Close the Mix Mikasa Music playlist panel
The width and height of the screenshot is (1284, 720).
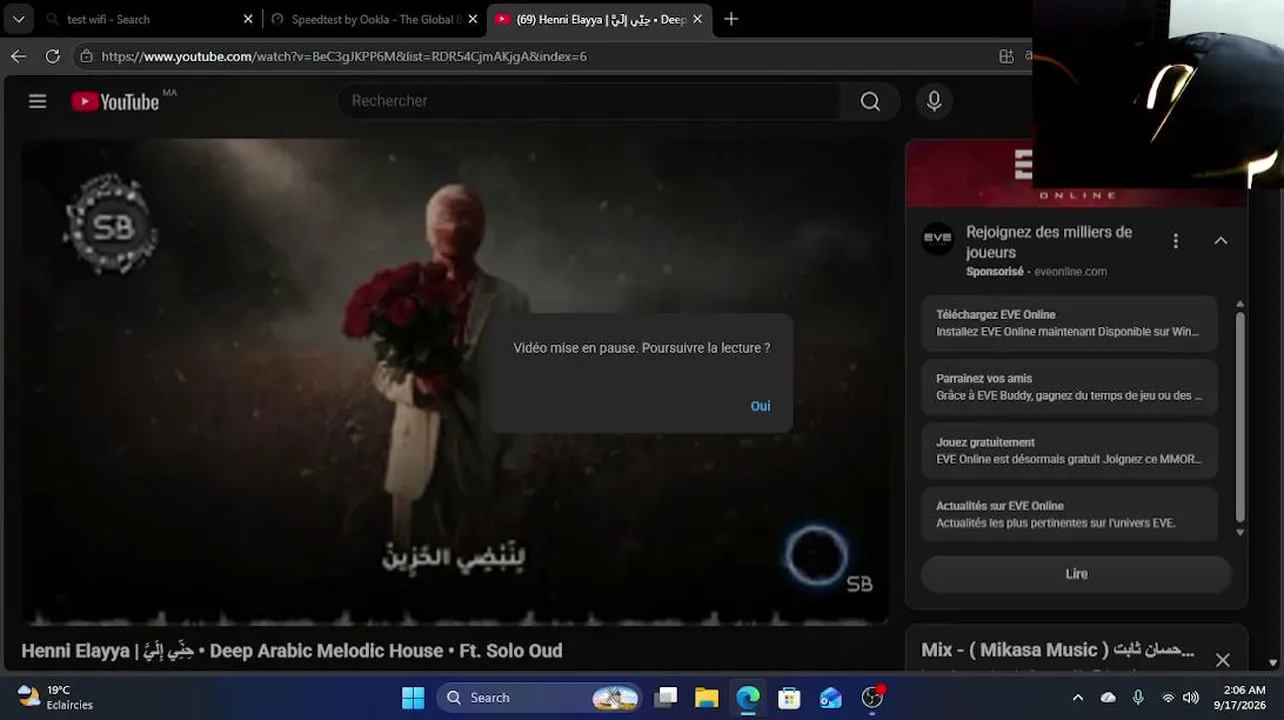tap(1222, 660)
